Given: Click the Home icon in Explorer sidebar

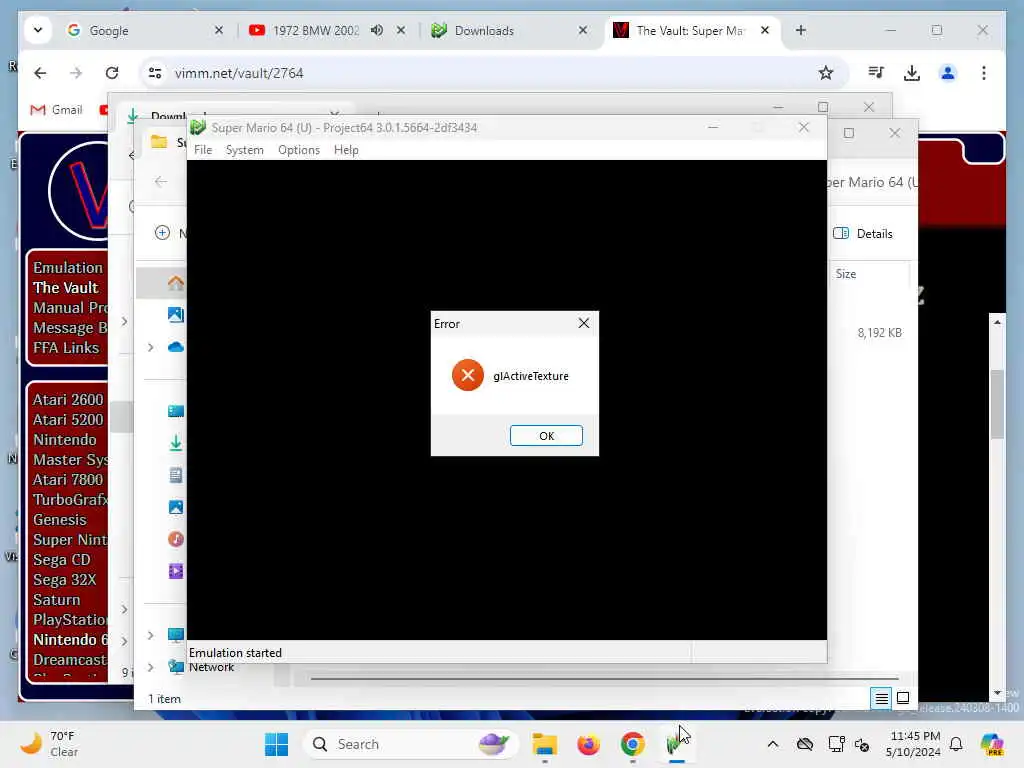Looking at the screenshot, I should click(x=176, y=283).
